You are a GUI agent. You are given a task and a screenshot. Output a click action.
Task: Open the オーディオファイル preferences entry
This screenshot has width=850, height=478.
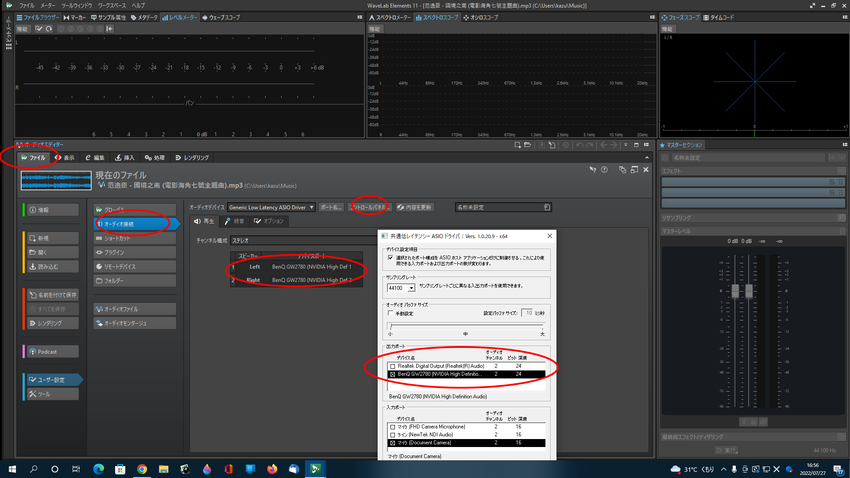tap(134, 309)
